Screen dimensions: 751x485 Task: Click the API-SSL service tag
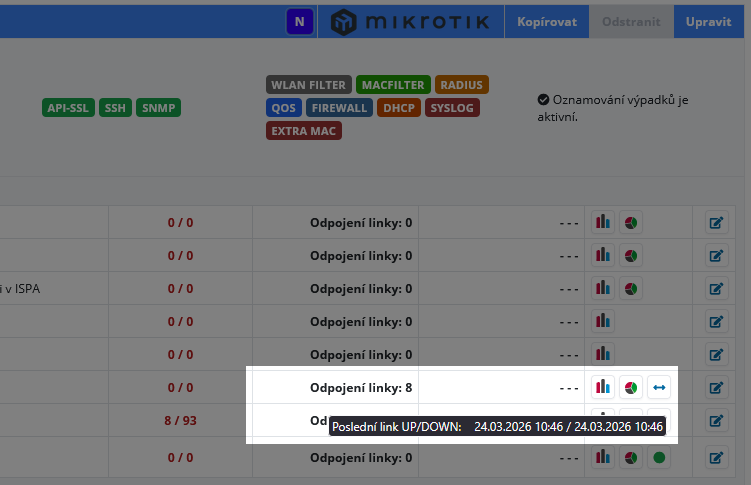[x=68, y=108]
